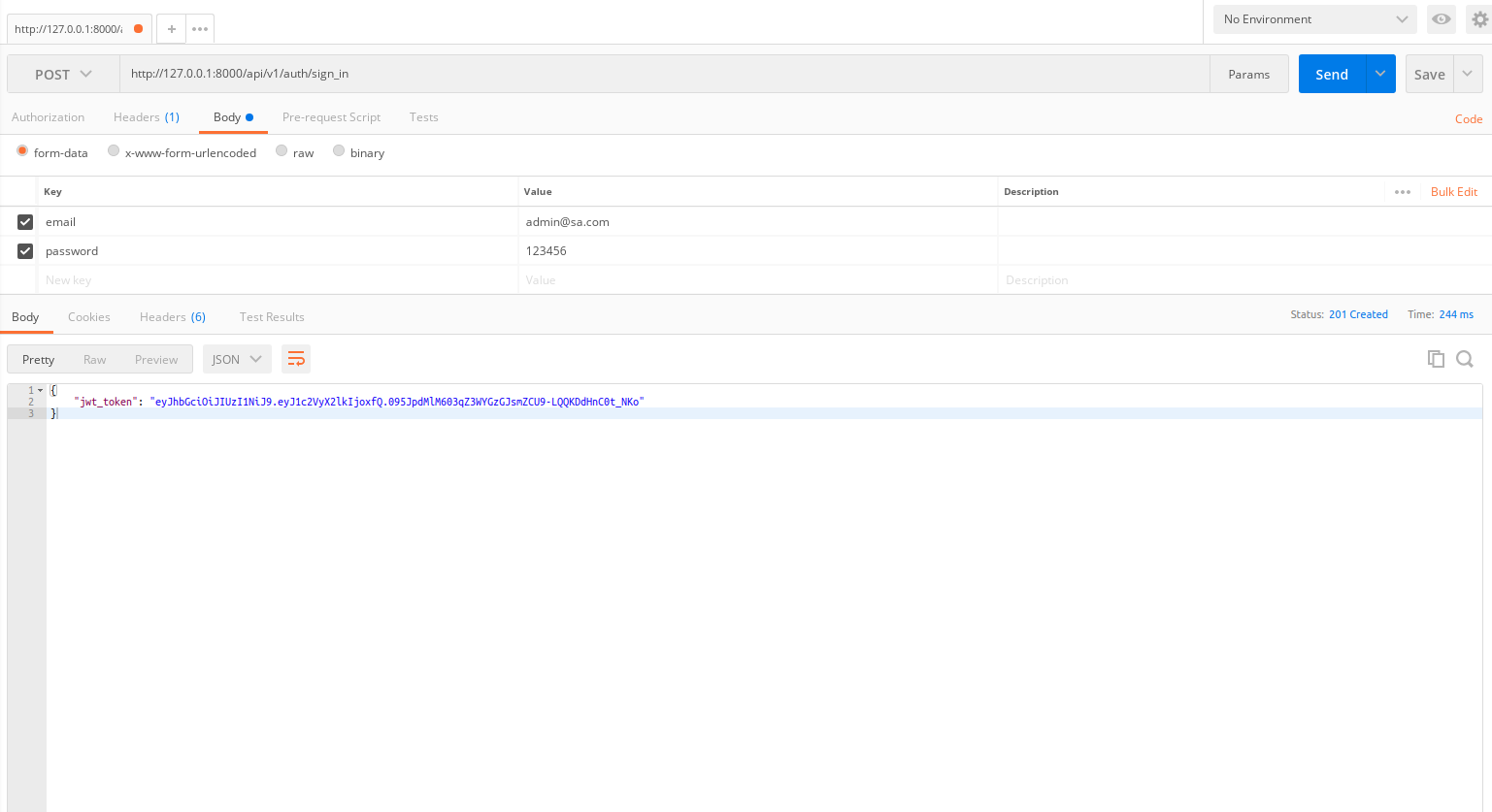Click the environment quick look eye icon
1492x812 pixels.
coord(1442,19)
